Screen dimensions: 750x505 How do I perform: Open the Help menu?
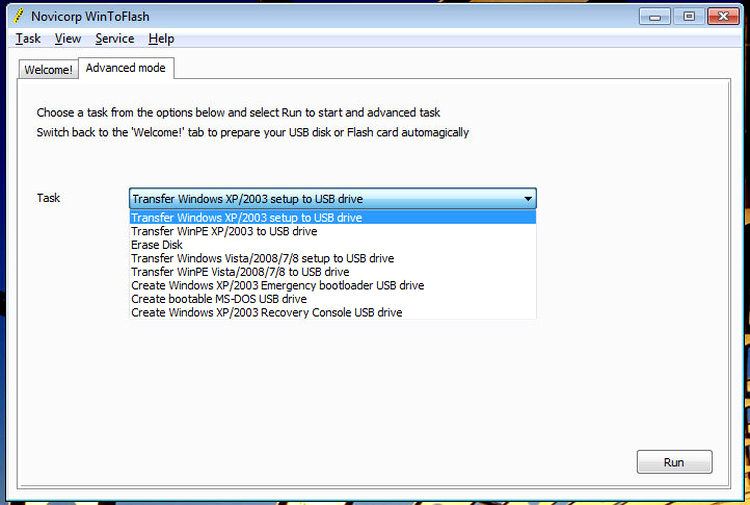click(161, 39)
